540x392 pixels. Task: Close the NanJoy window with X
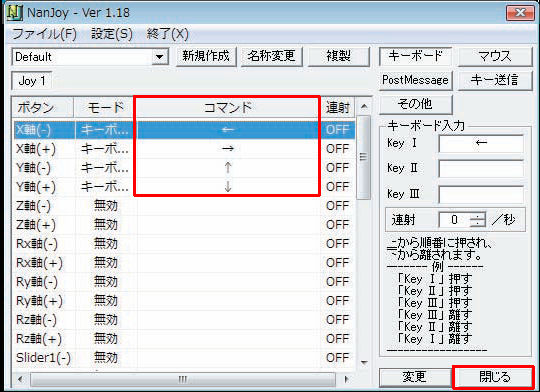pos(520,13)
